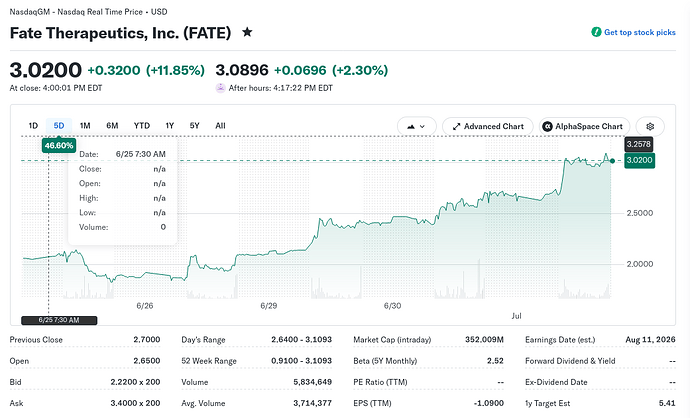Click the EPS (TTM) value -1.0900
The image size is (690, 418).
488,403
